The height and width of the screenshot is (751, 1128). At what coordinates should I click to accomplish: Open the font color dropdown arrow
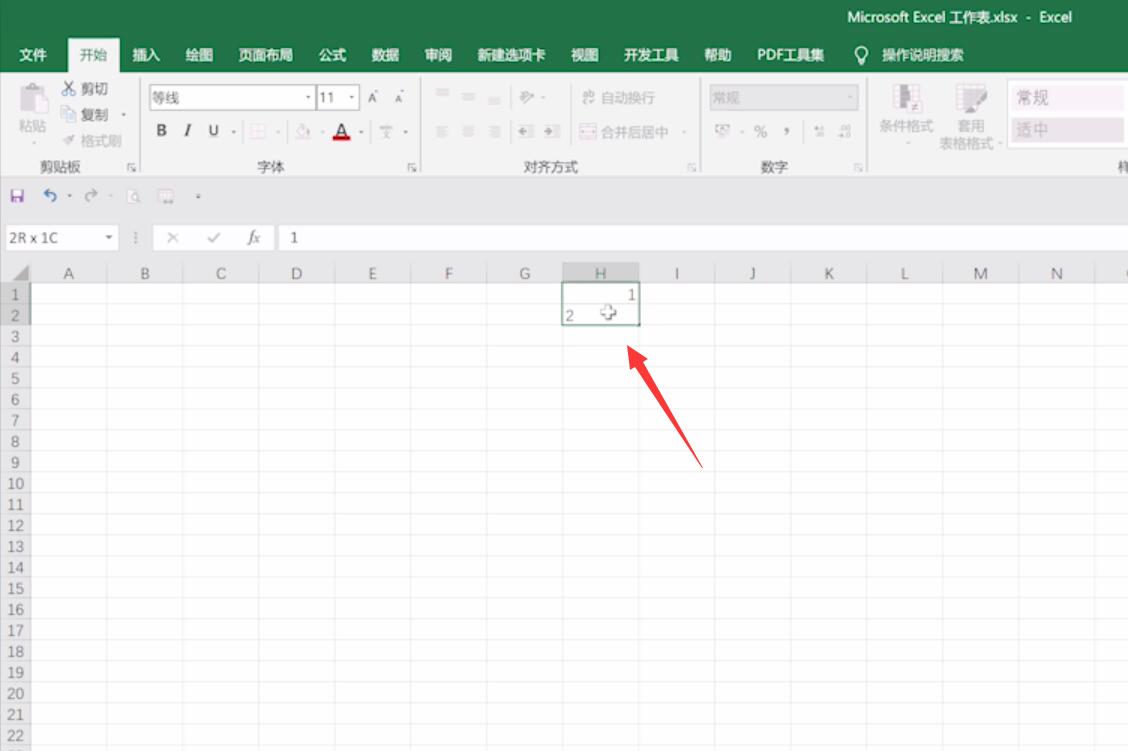point(361,132)
